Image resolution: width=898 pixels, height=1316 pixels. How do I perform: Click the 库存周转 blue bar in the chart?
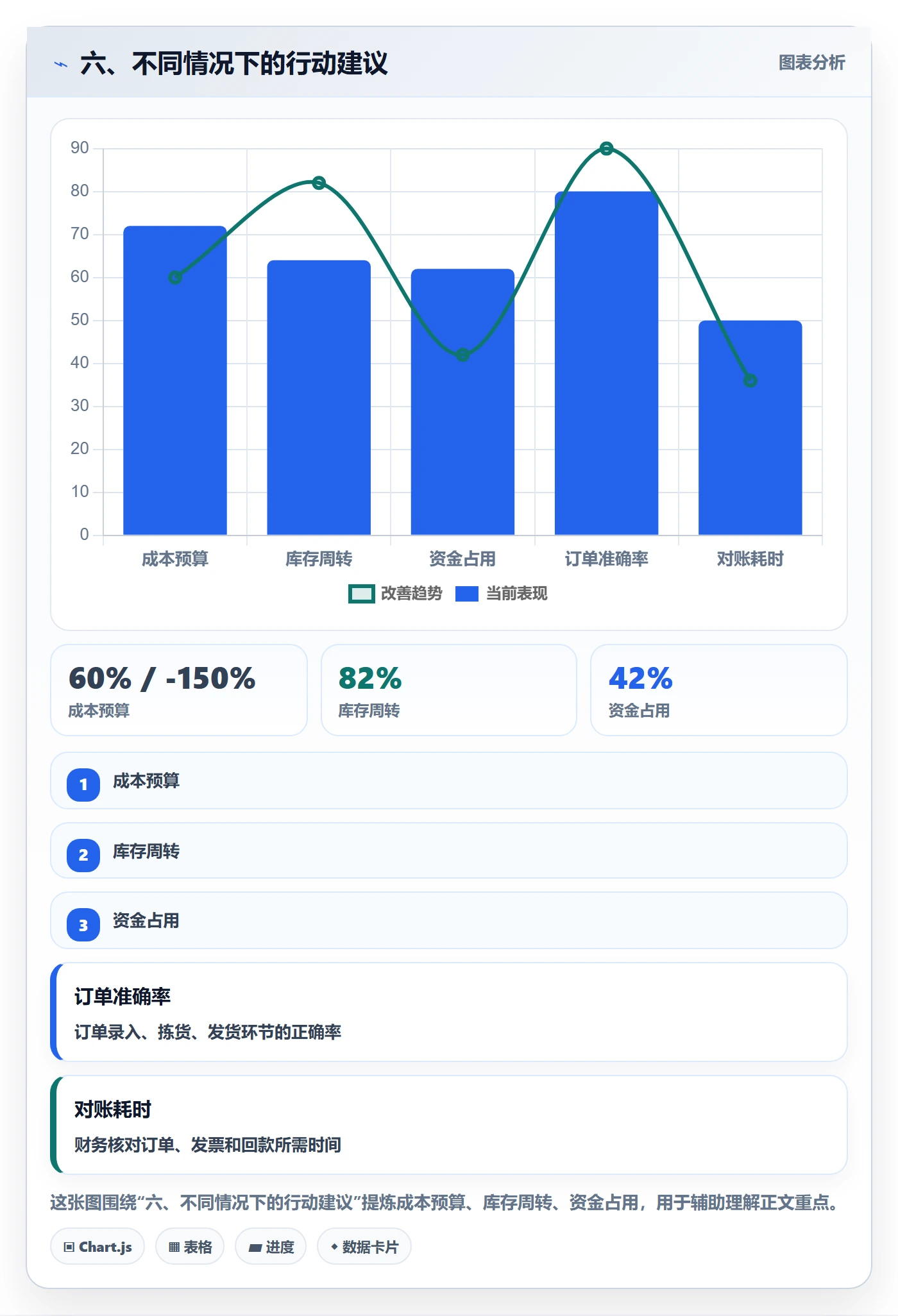tap(319, 398)
